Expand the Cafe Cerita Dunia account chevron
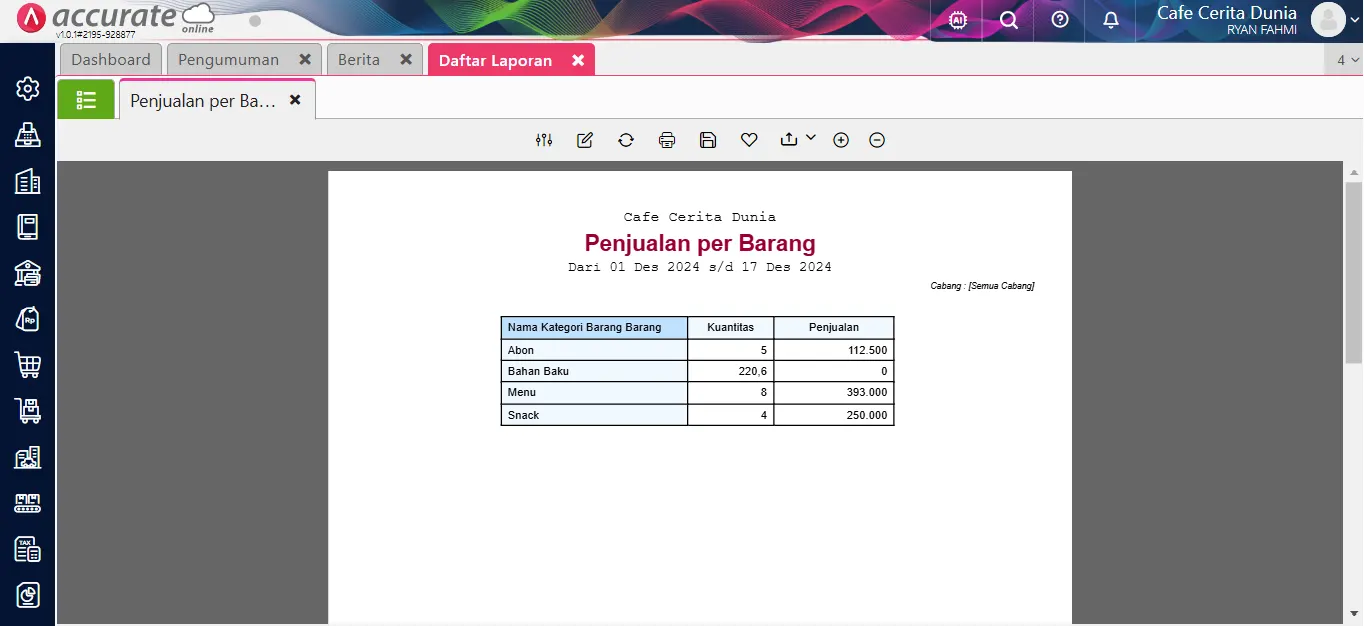1364x626 pixels. (1352, 19)
